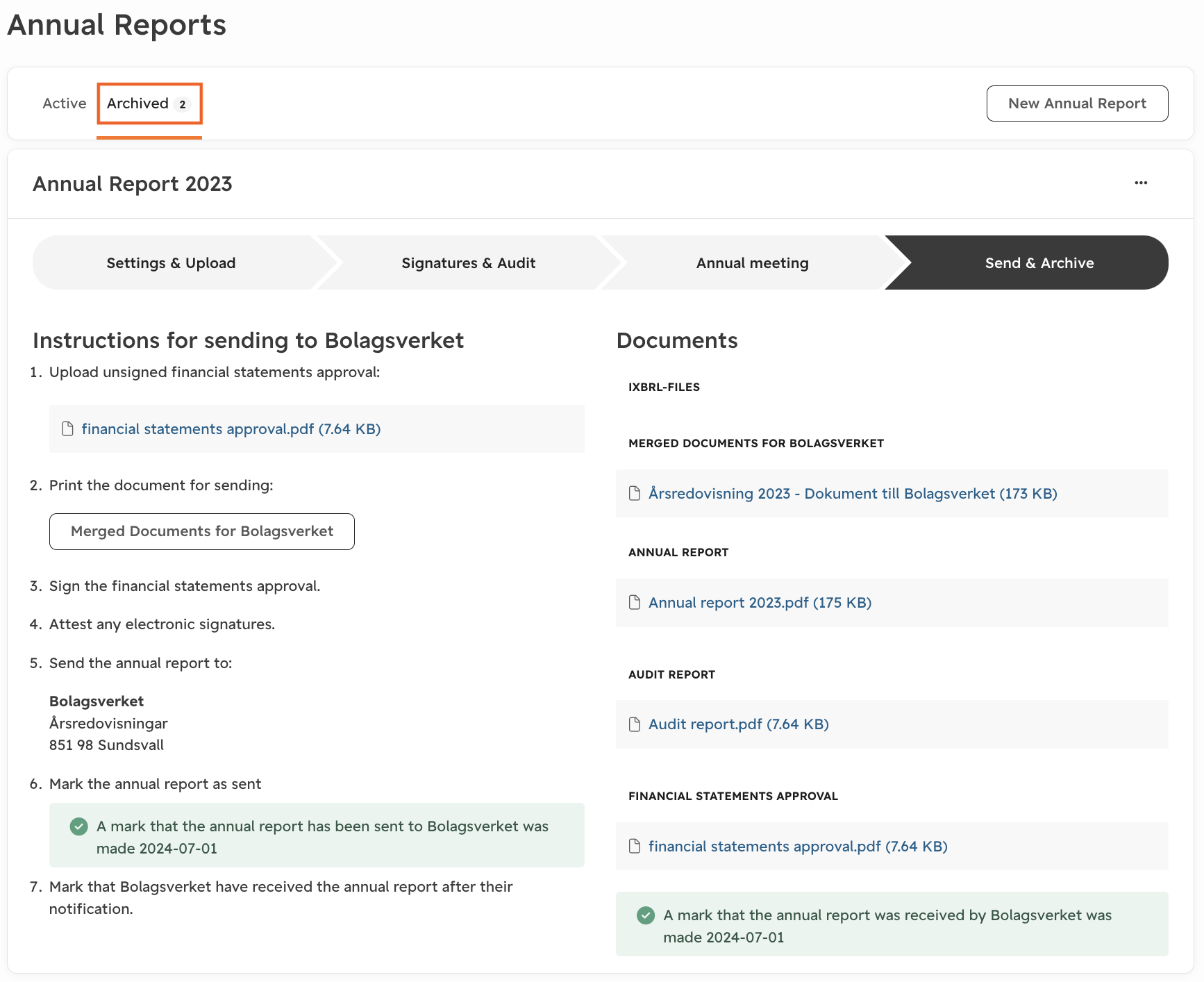Click the ANNUAL REPORT section label
1204x982 pixels.
click(x=678, y=552)
